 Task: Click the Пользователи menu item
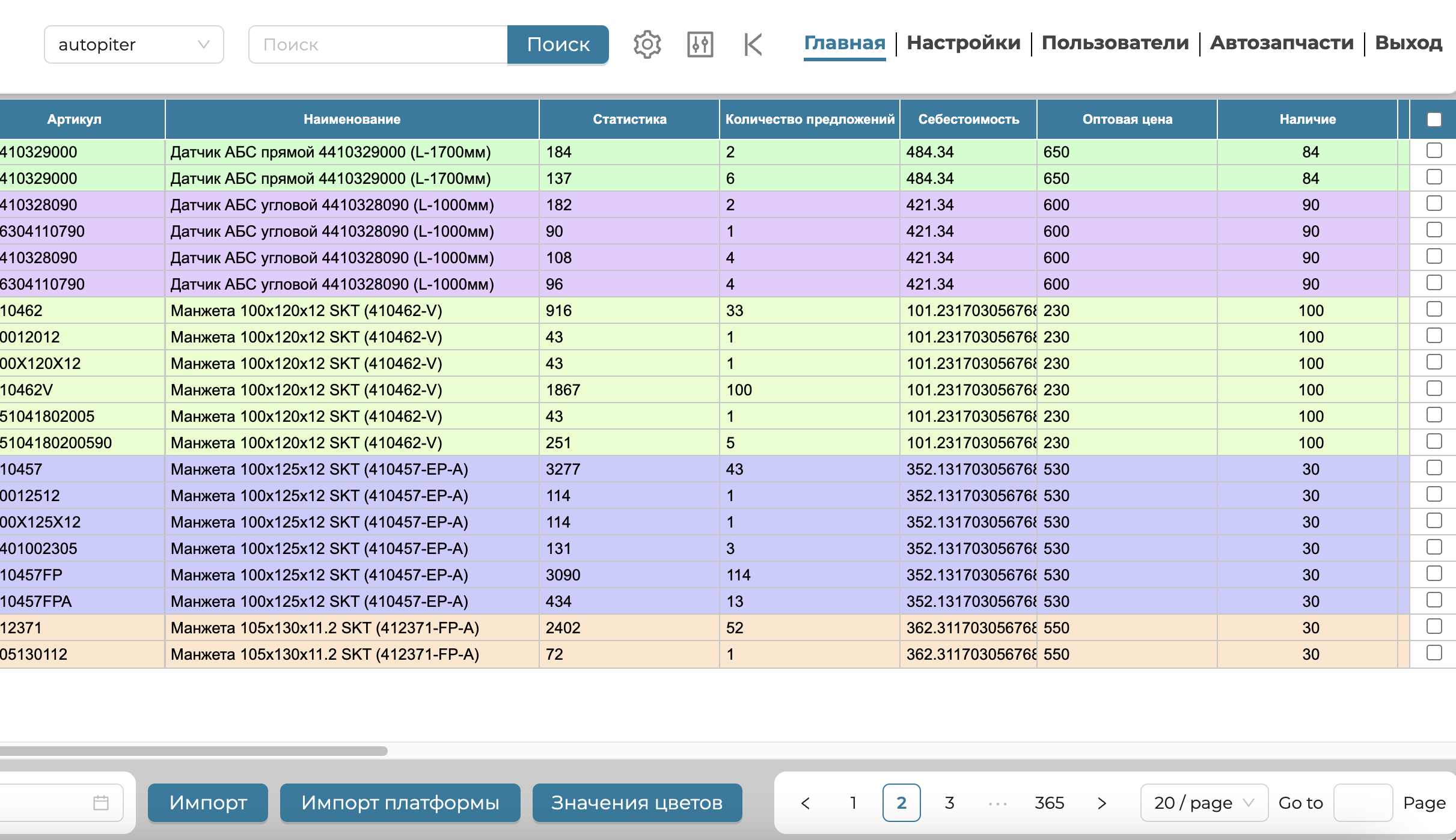(1115, 43)
